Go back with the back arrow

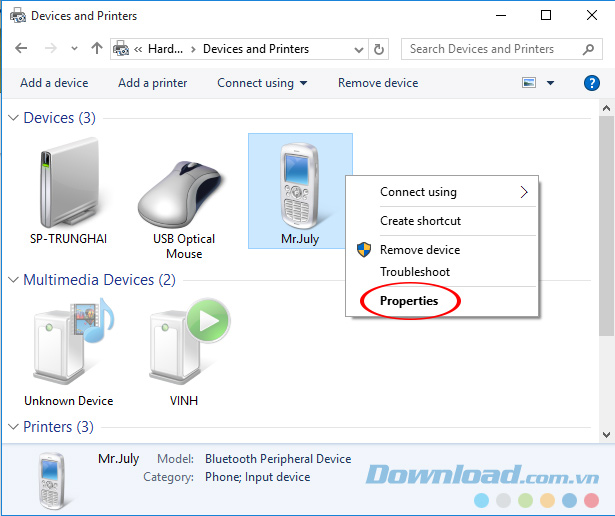[21, 49]
